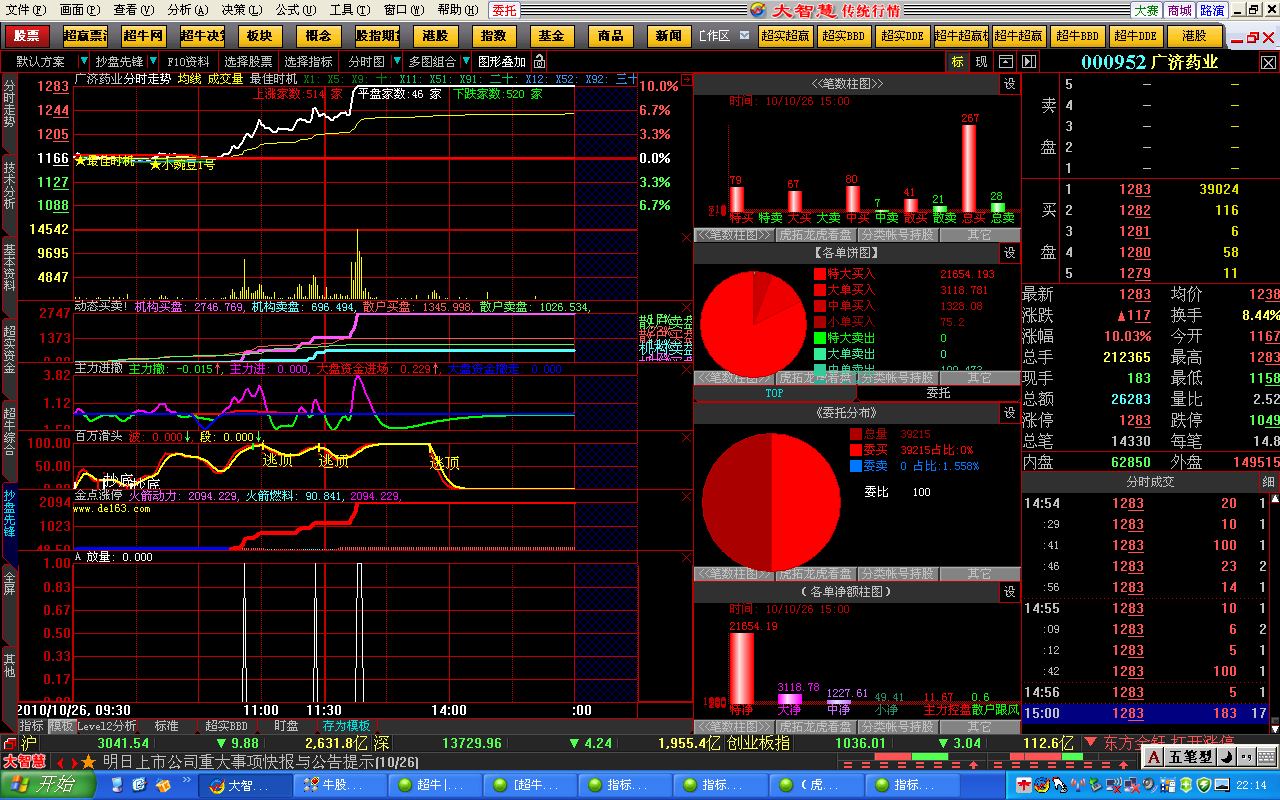
Task: Open the 公式(X) menu
Action: 296,10
